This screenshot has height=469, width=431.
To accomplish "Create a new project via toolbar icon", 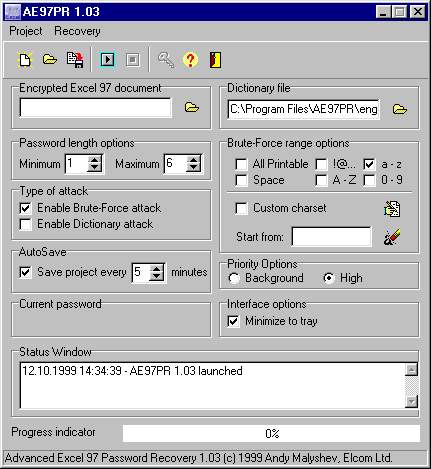I will pyautogui.click(x=25, y=60).
